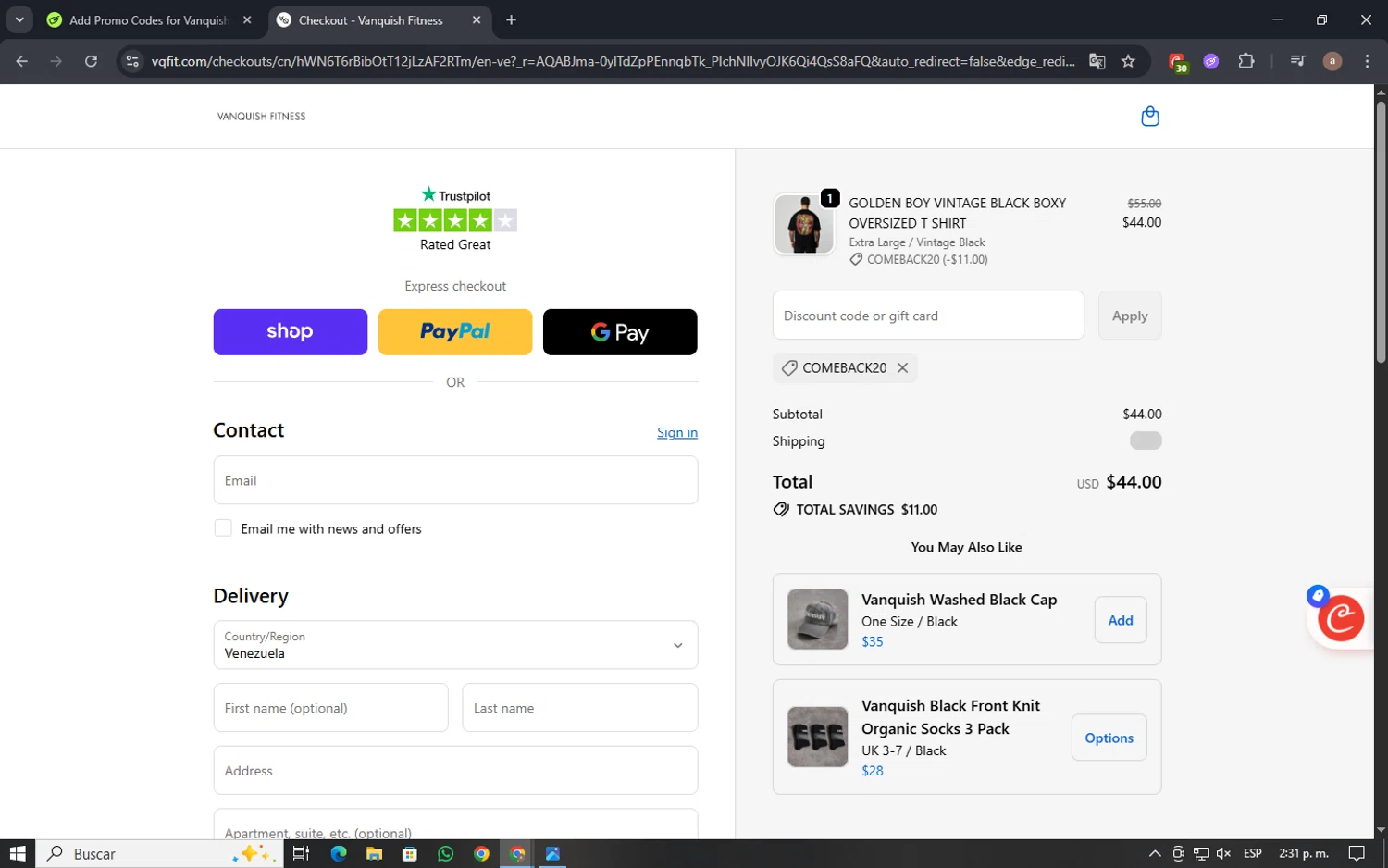Open the Windows Start menu
1388x868 pixels.
point(17,853)
